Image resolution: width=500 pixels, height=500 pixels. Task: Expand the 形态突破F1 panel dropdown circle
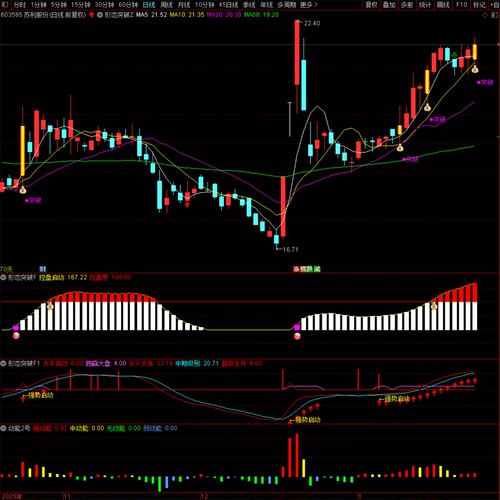tap(3, 363)
